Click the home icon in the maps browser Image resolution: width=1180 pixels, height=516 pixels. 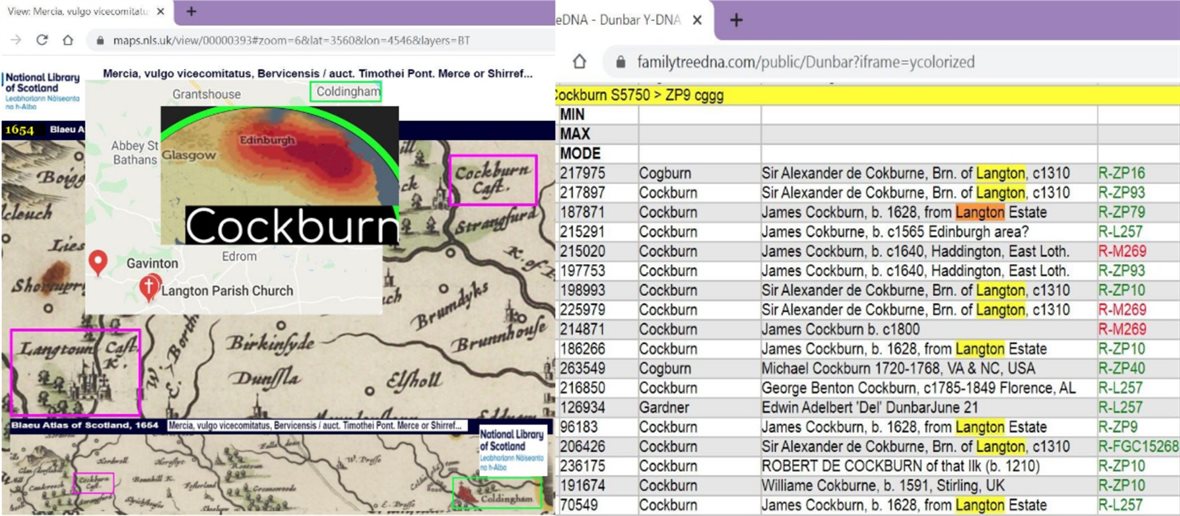pos(67,40)
